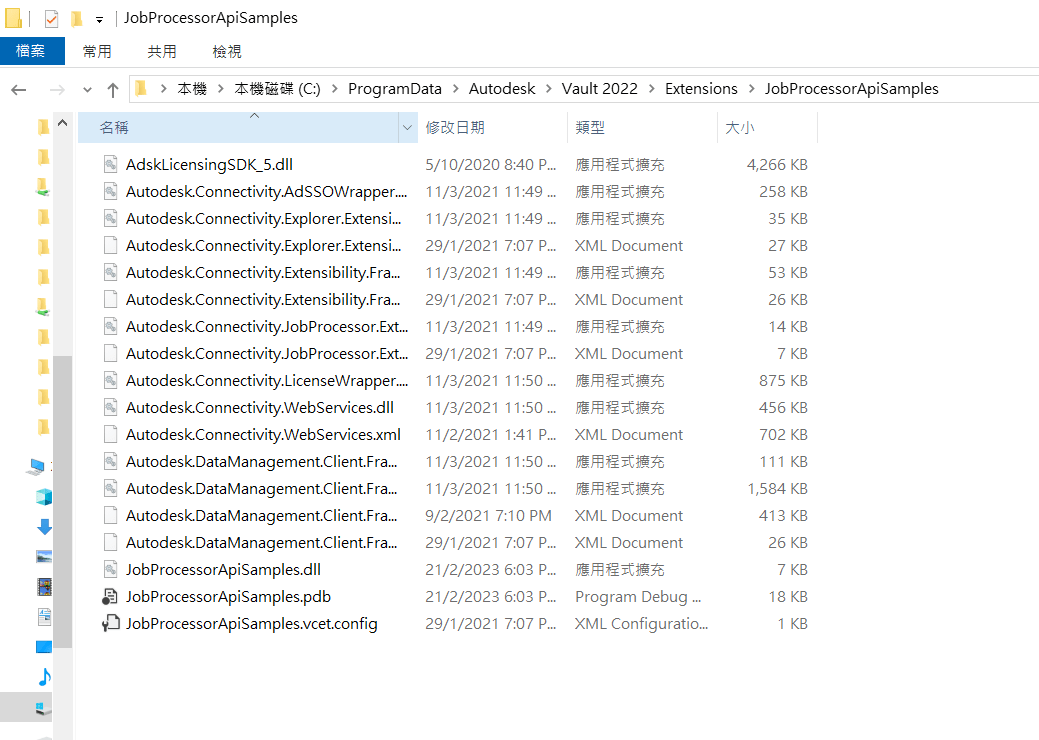Screen dimensions: 1039x740
Task: Expand the breadcrumb chevron after Vault 2022
Action: [x=652, y=88]
